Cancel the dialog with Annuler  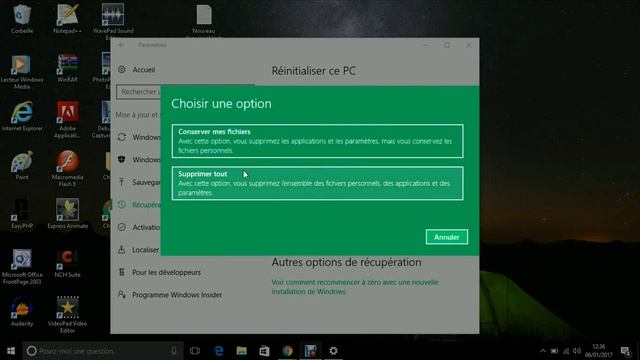point(447,237)
